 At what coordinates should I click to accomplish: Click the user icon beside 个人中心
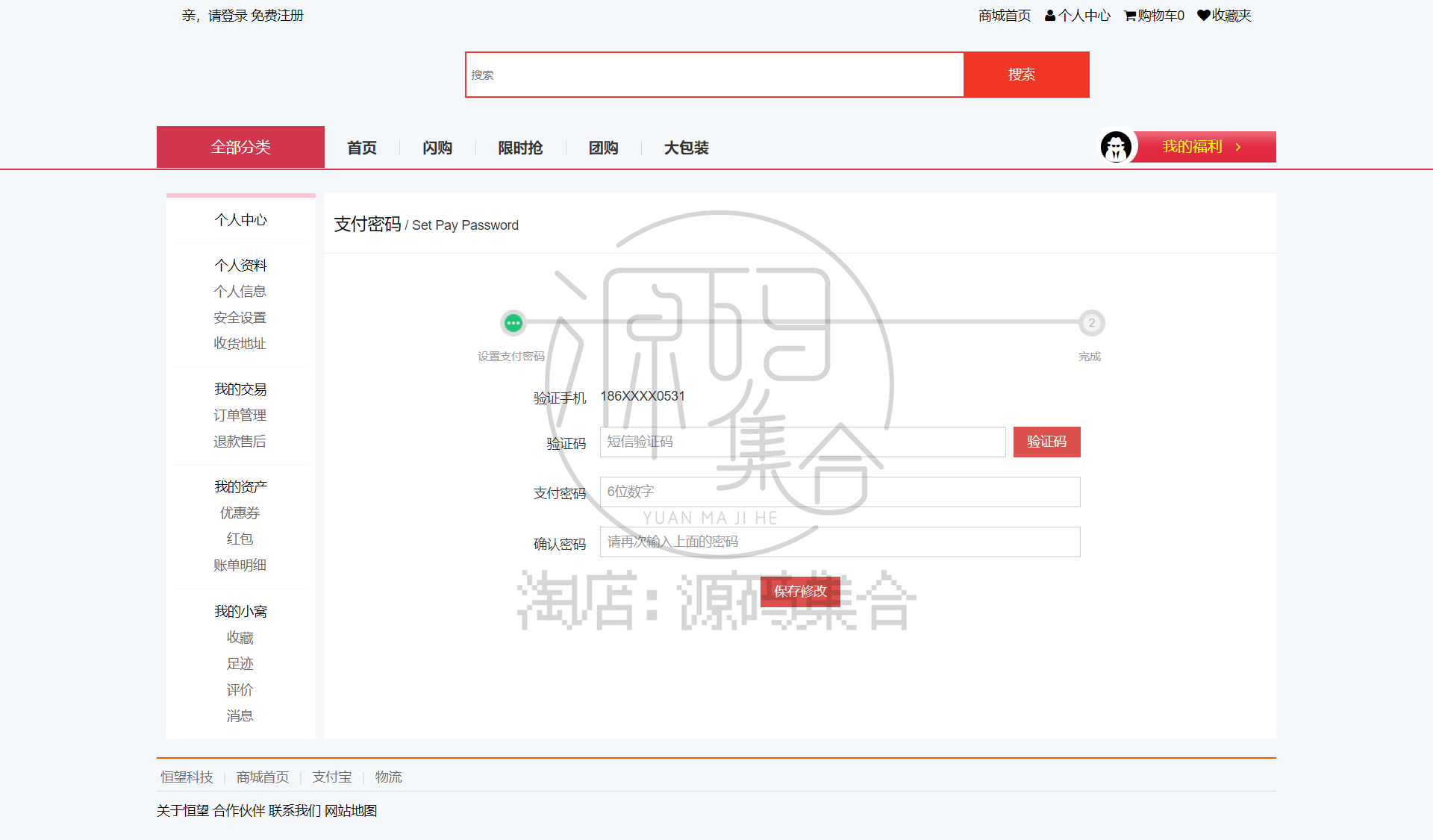pyautogui.click(x=1050, y=16)
